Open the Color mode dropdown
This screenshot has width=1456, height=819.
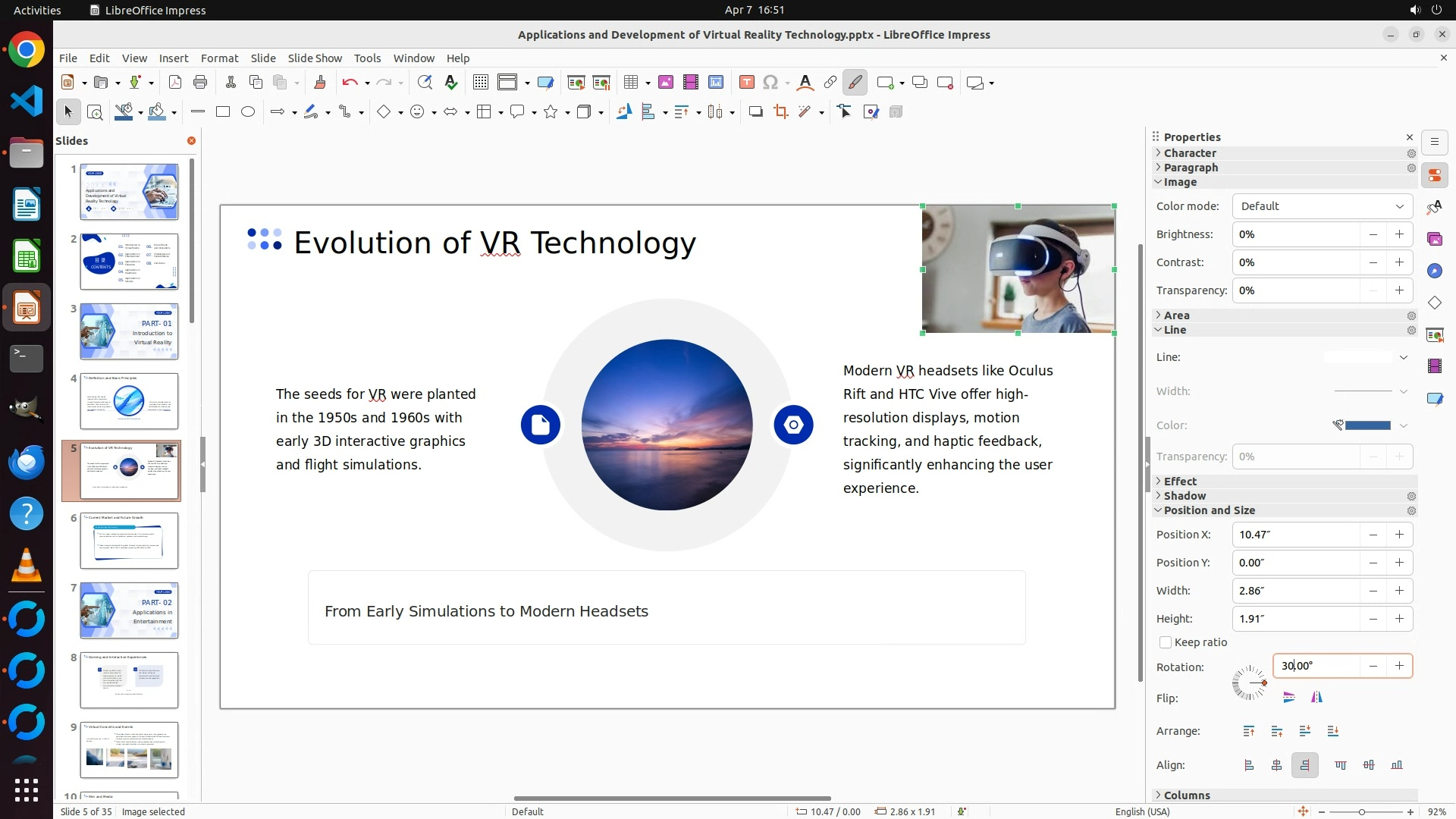1322,206
